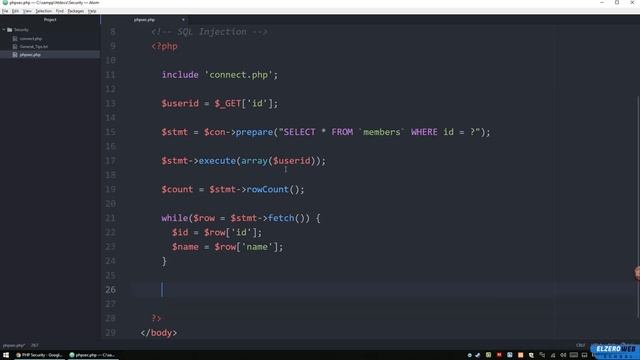Click line number 26 in gutter

tap(110, 289)
